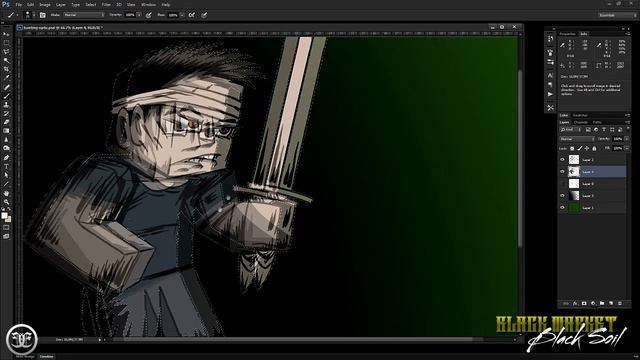The height and width of the screenshot is (360, 640).
Task: Toggle lock all padlock
Action: click(594, 148)
